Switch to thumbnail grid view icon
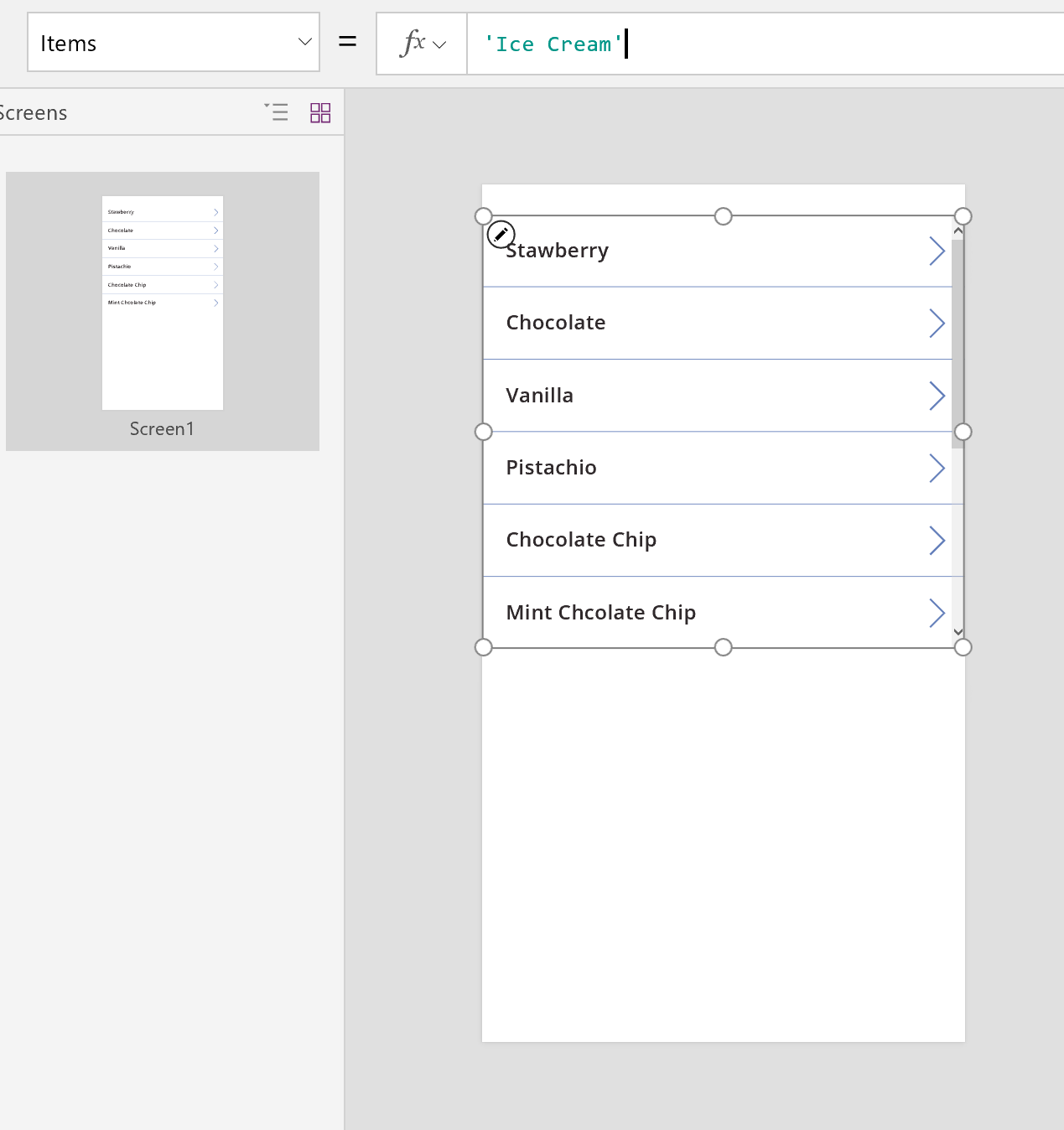This screenshot has height=1130, width=1064. (x=320, y=112)
